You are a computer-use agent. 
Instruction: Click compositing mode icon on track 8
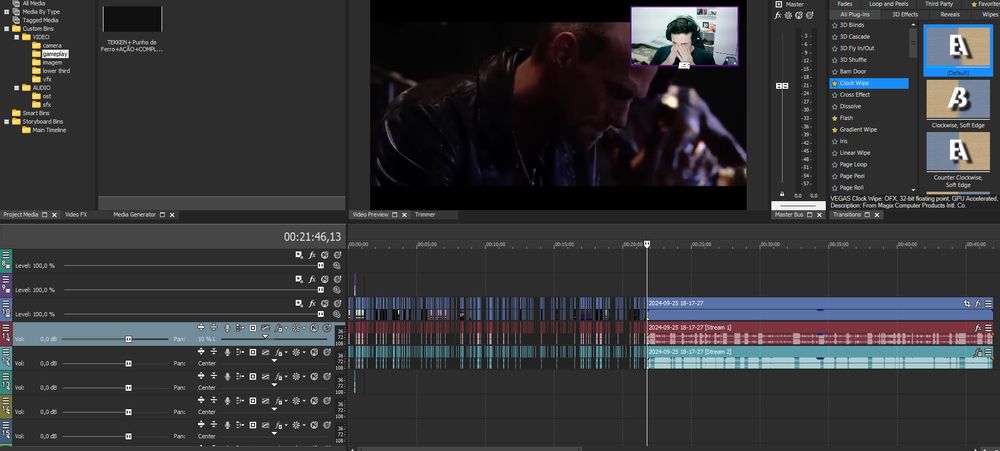[337, 265]
